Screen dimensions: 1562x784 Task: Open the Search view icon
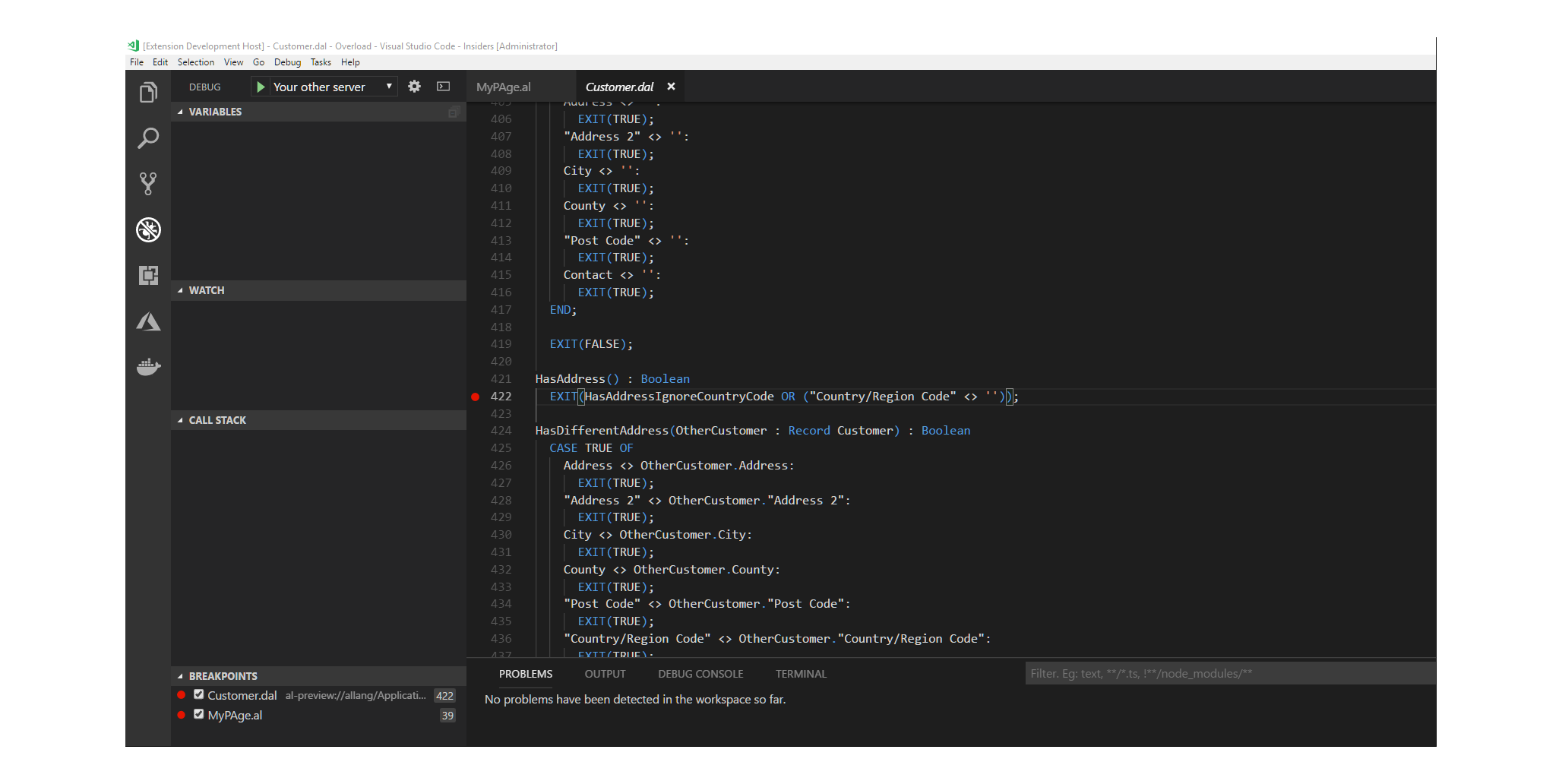coord(148,138)
